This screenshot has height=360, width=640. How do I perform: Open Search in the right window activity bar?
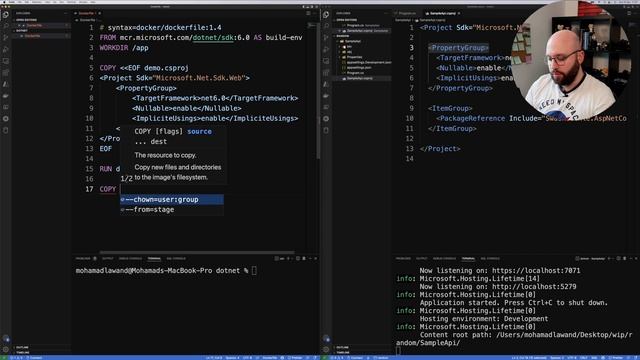[326, 26]
